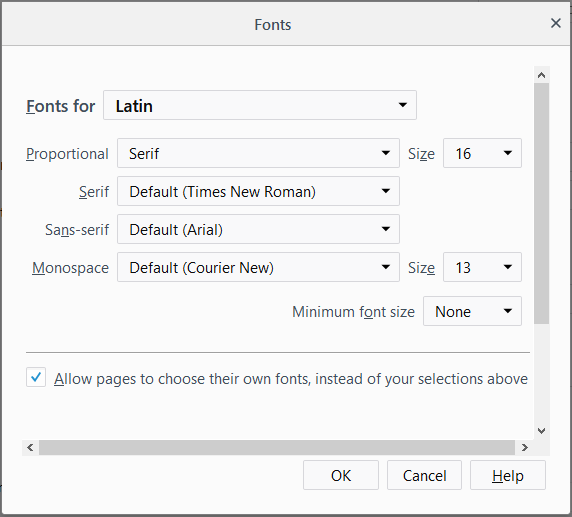Click the Fonts title text

point(273,25)
